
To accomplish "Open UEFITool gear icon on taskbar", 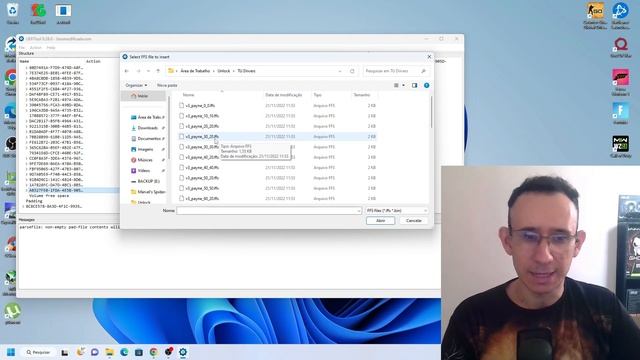I will pyautogui.click(x=183, y=352).
